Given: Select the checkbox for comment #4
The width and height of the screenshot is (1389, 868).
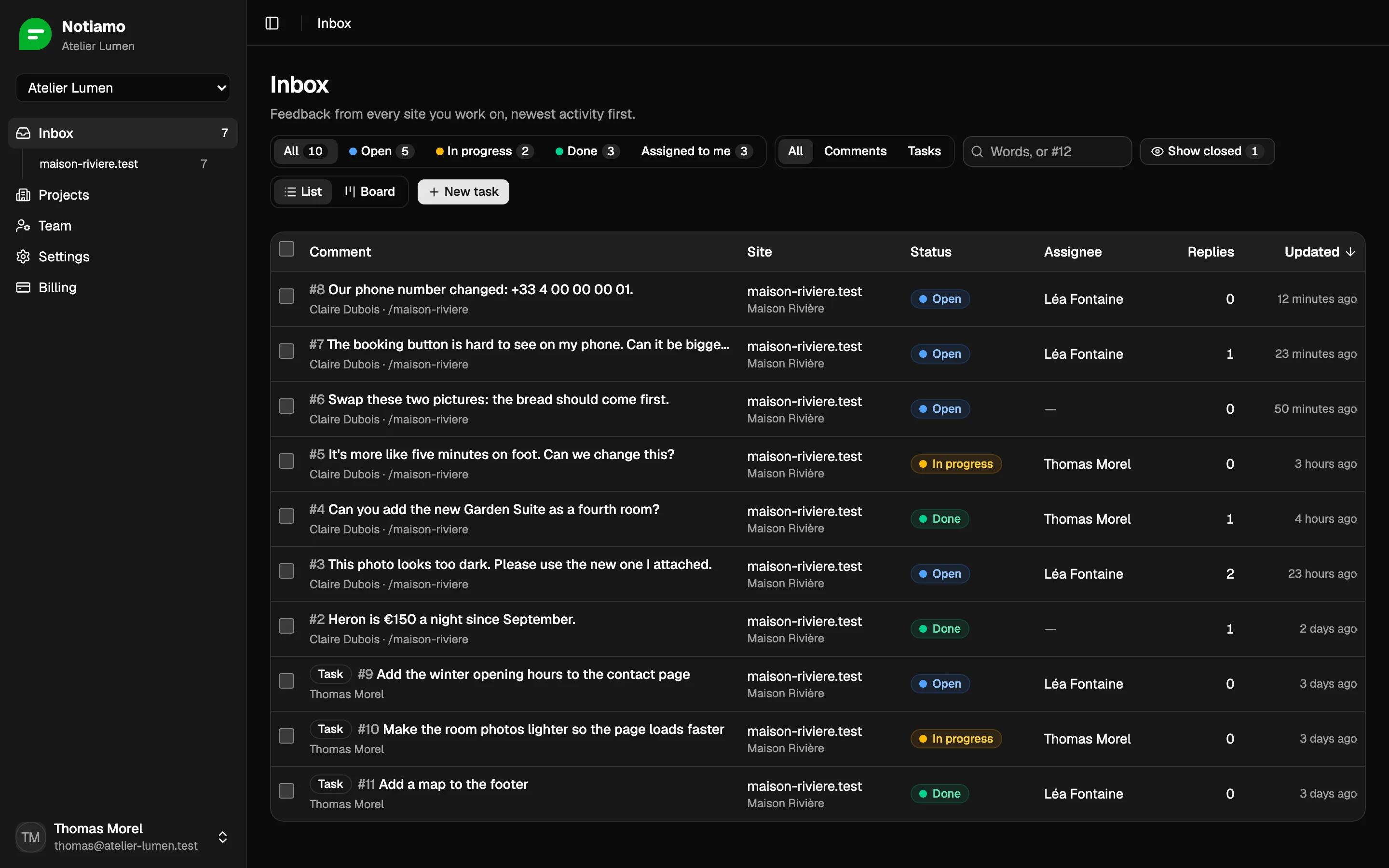Looking at the screenshot, I should tap(286, 516).
